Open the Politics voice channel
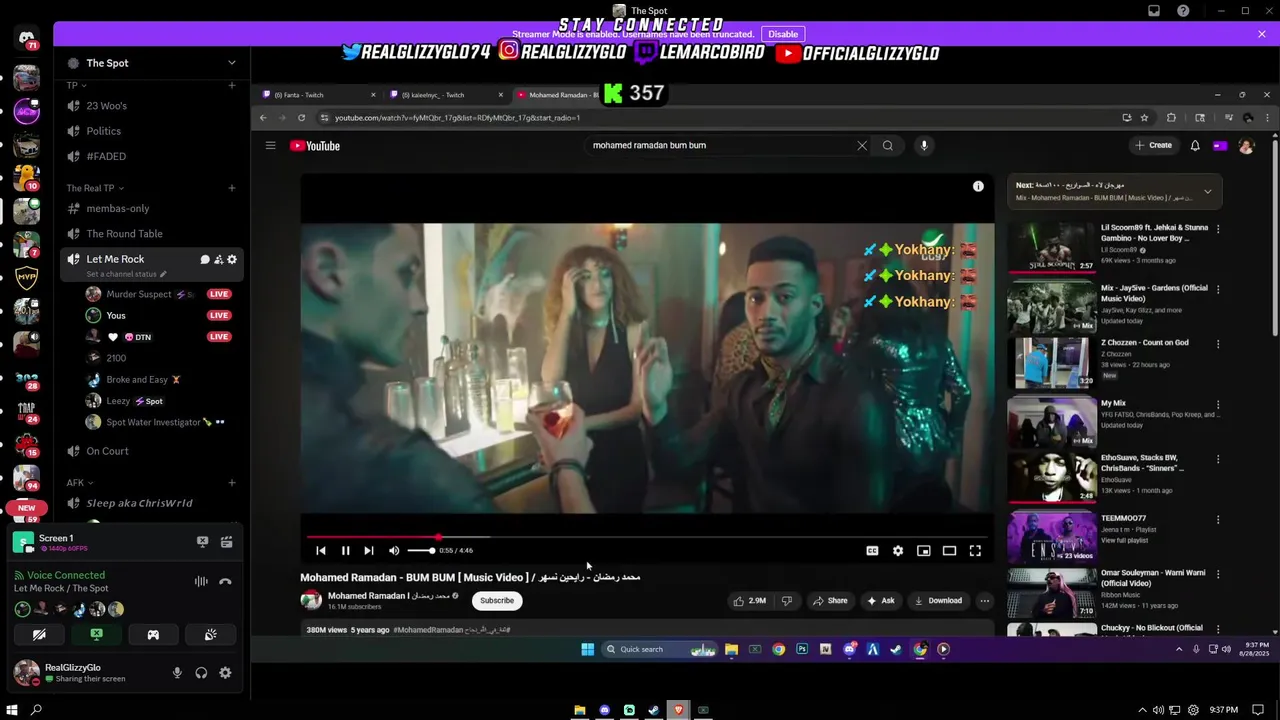This screenshot has width=1280, height=720. 150,131
